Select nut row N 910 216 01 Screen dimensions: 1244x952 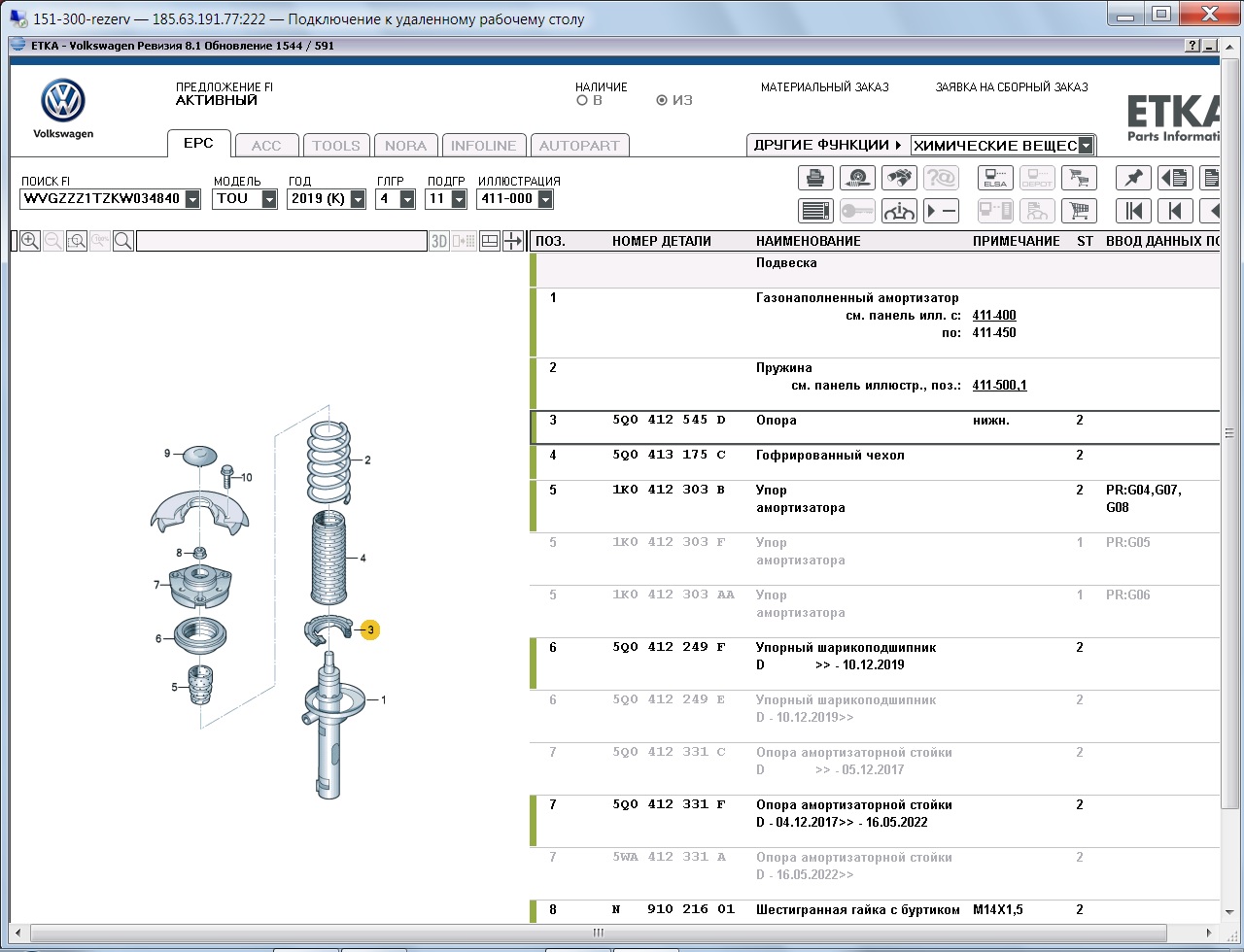[875, 911]
